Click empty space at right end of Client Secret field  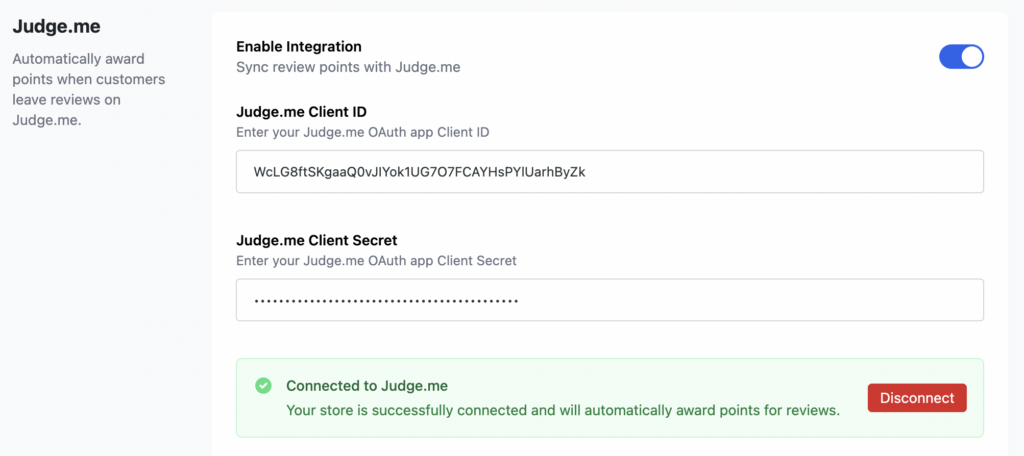coord(900,300)
